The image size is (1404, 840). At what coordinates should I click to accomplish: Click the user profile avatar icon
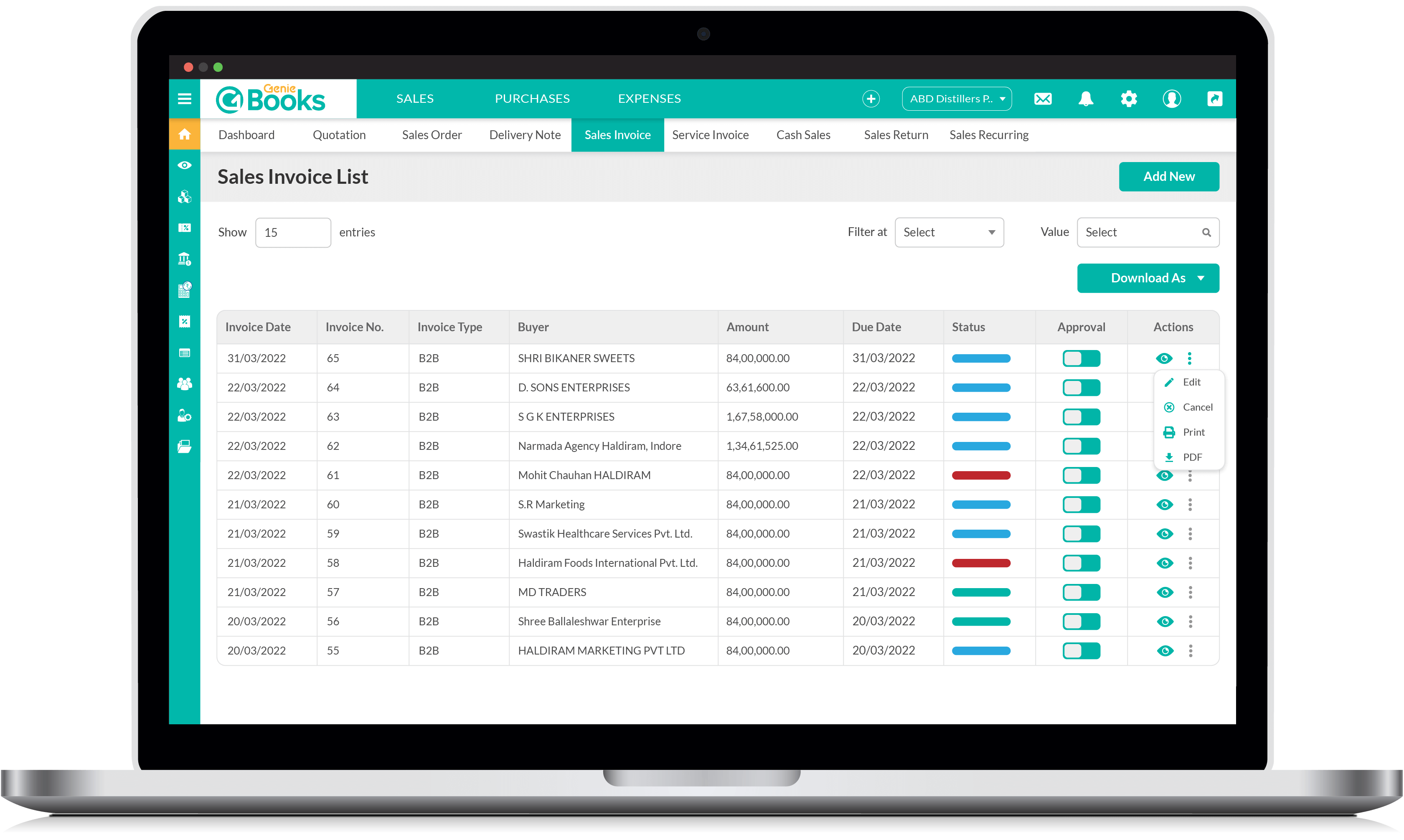click(x=1171, y=99)
